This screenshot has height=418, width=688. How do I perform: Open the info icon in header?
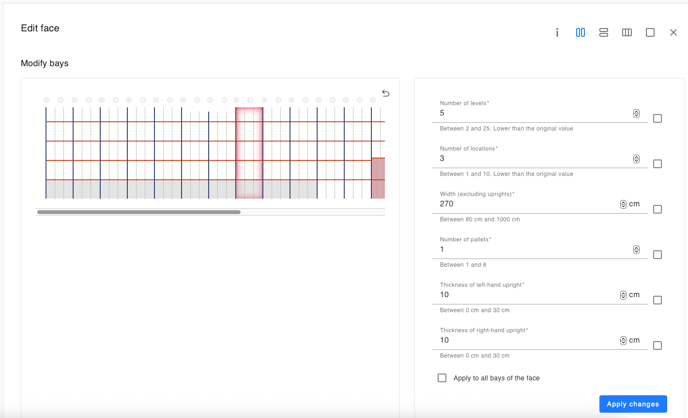(557, 32)
